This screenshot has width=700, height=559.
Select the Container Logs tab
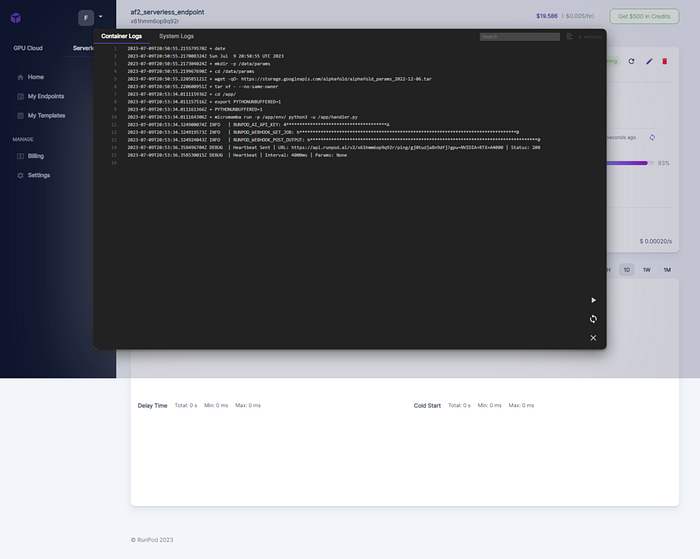pyautogui.click(x=121, y=36)
